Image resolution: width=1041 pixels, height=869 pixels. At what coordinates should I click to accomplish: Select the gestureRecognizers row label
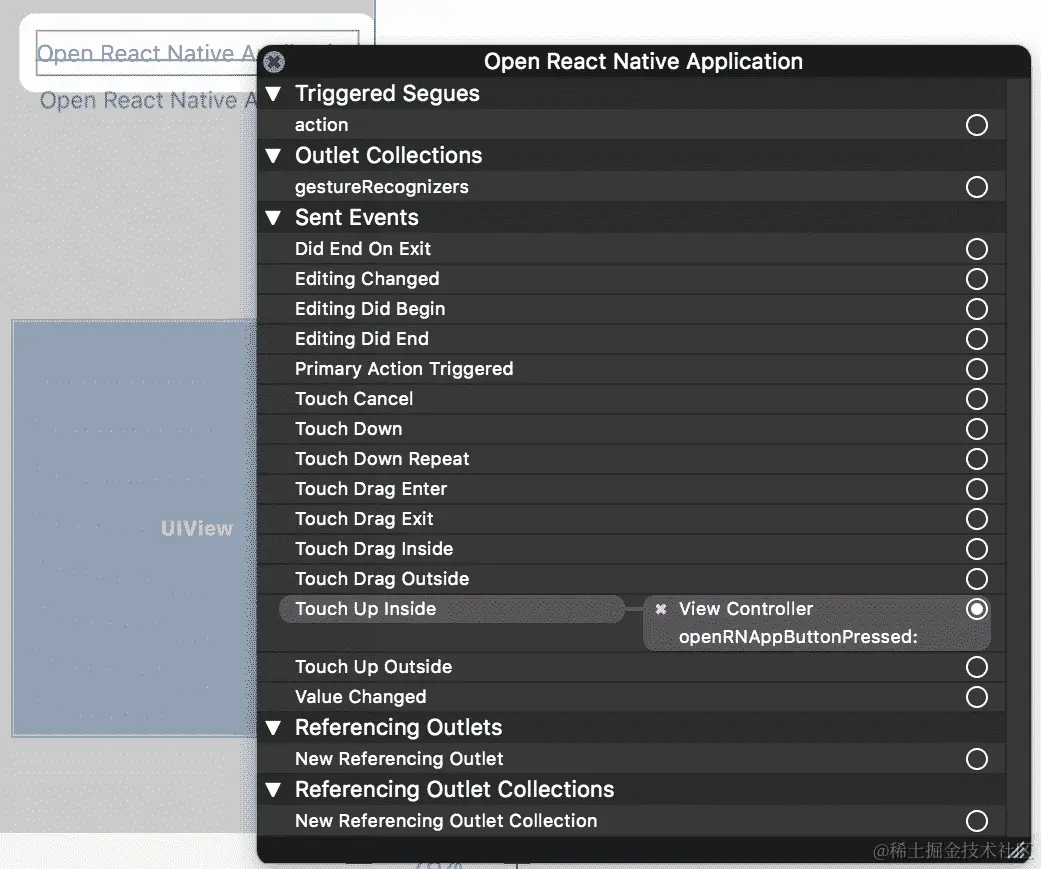(382, 187)
